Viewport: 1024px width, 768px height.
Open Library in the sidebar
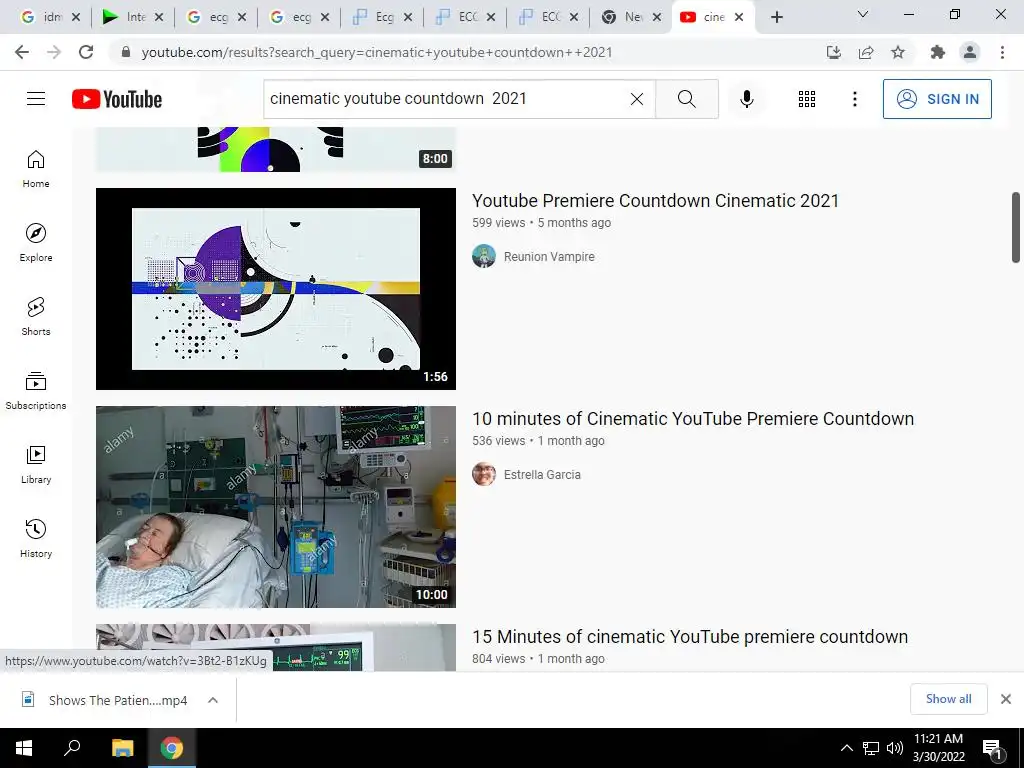(x=36, y=464)
